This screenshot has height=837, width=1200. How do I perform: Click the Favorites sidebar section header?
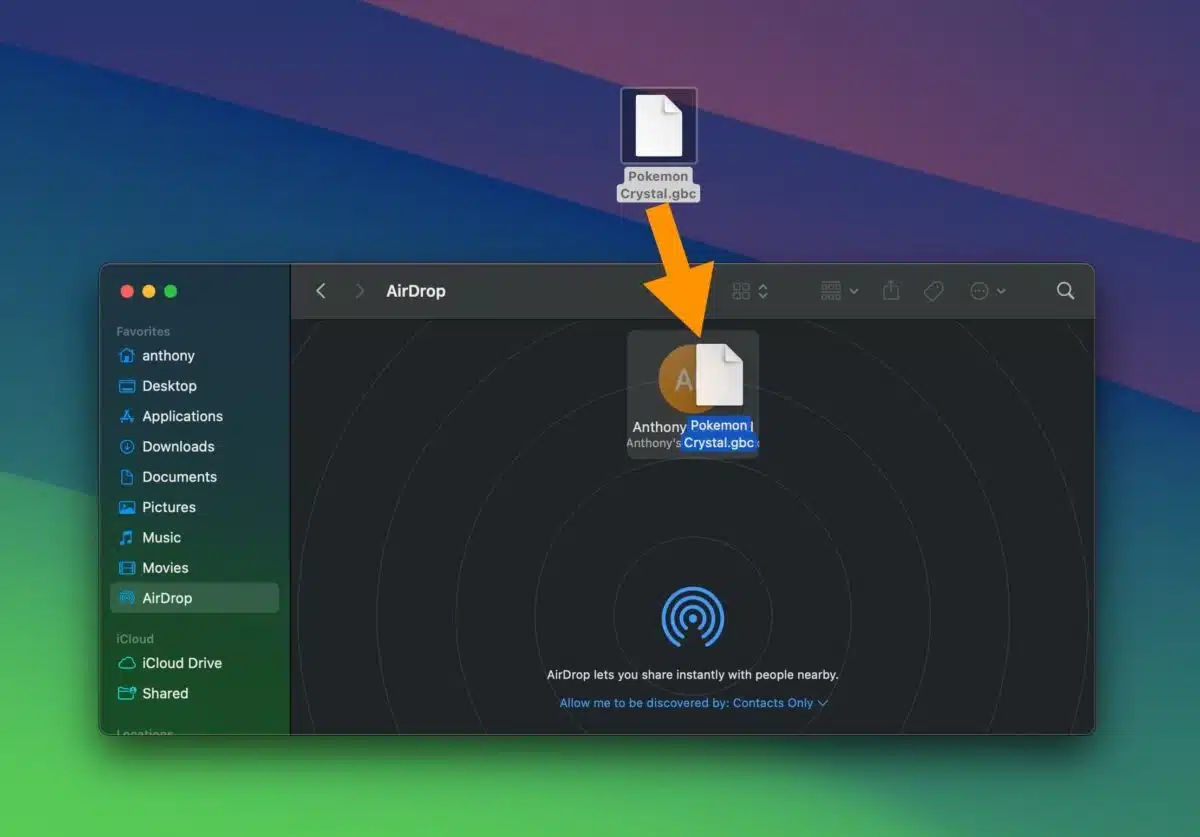point(143,331)
